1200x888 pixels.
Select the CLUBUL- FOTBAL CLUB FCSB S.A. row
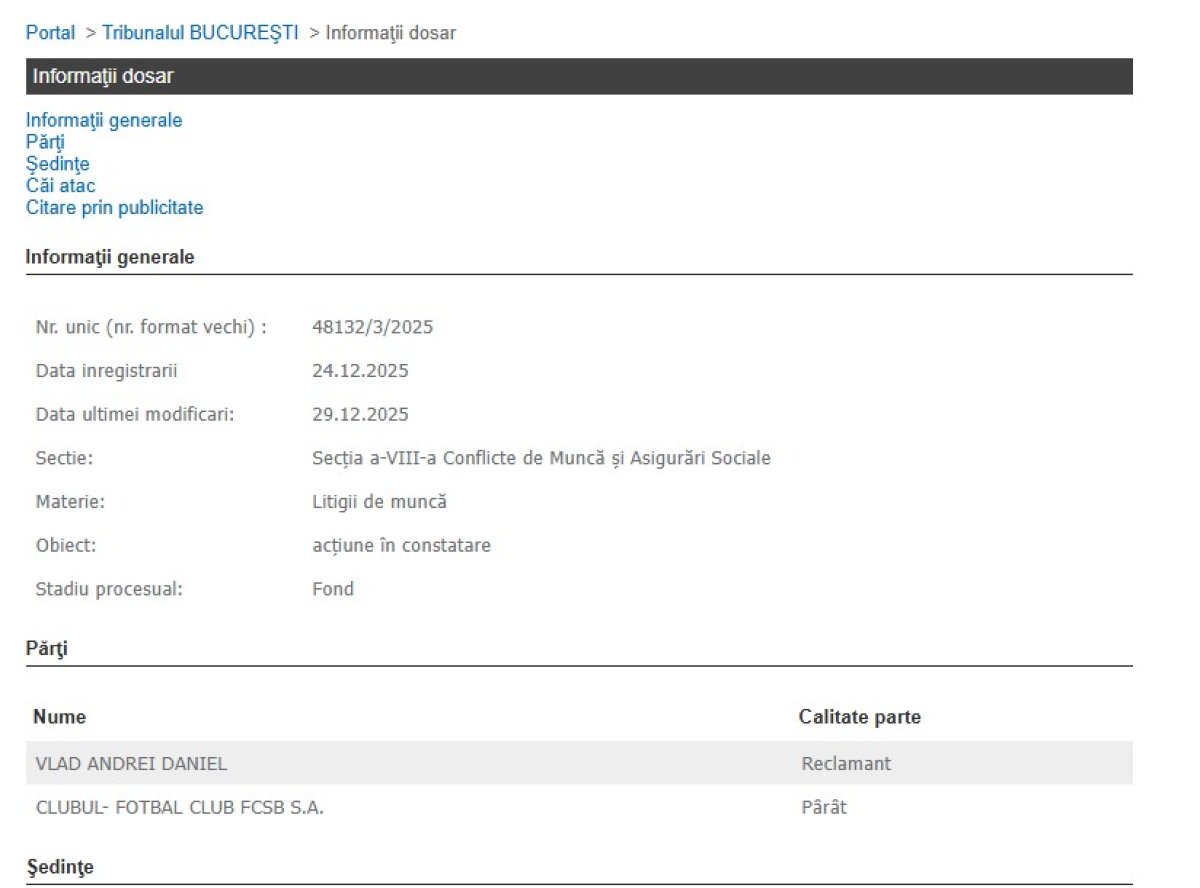[x=179, y=807]
